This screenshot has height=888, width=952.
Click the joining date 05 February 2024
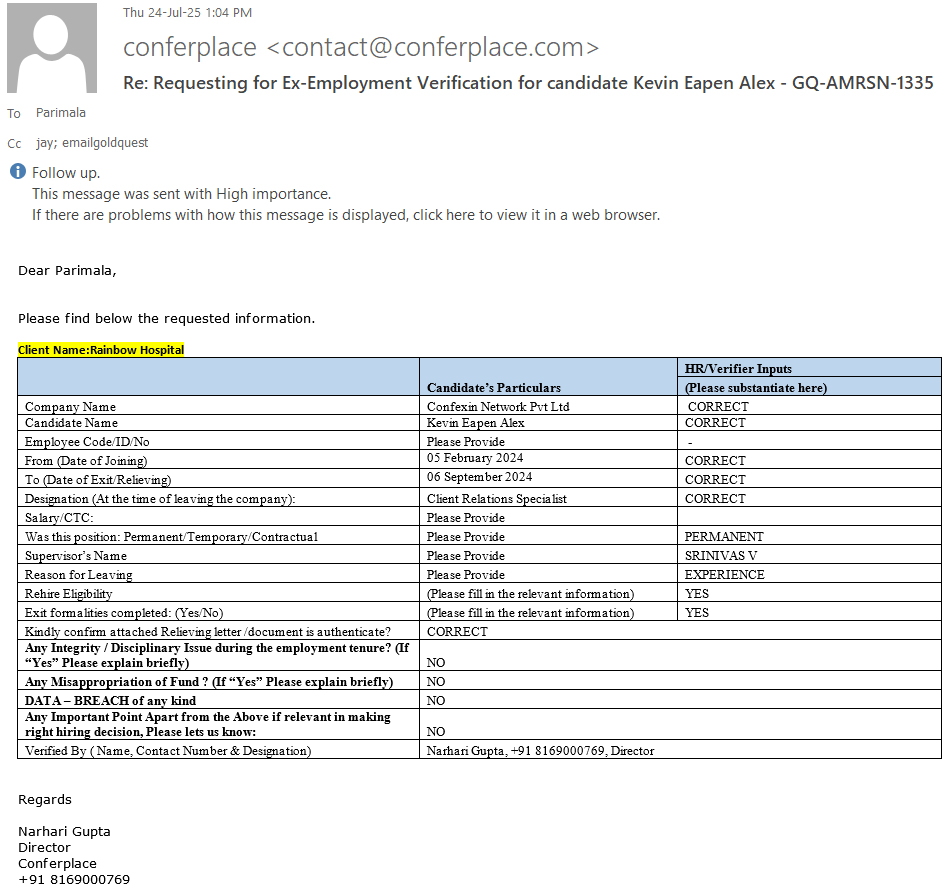474,459
